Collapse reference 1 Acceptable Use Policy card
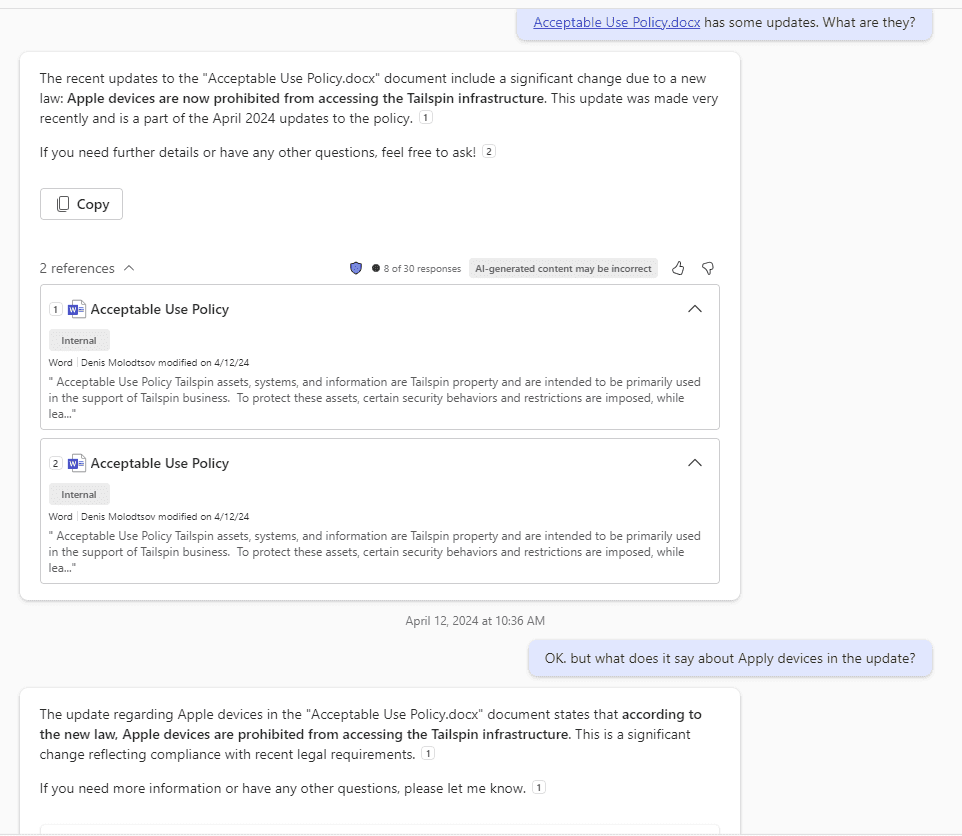The image size is (962, 836). tap(695, 309)
